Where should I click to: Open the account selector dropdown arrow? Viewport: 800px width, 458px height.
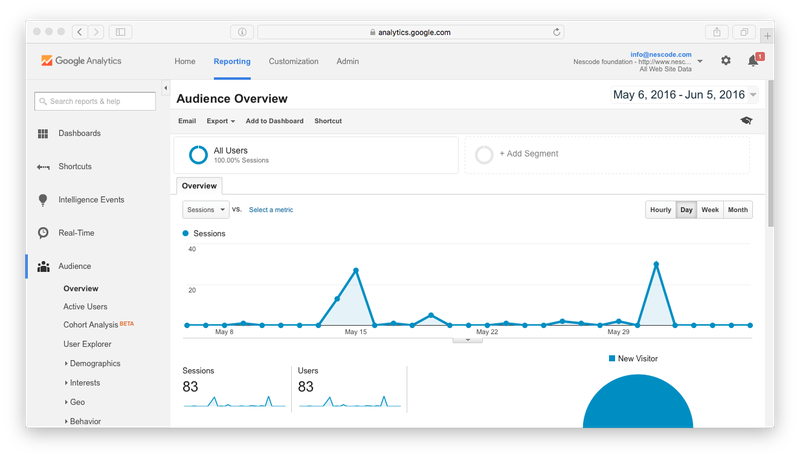pyautogui.click(x=700, y=61)
